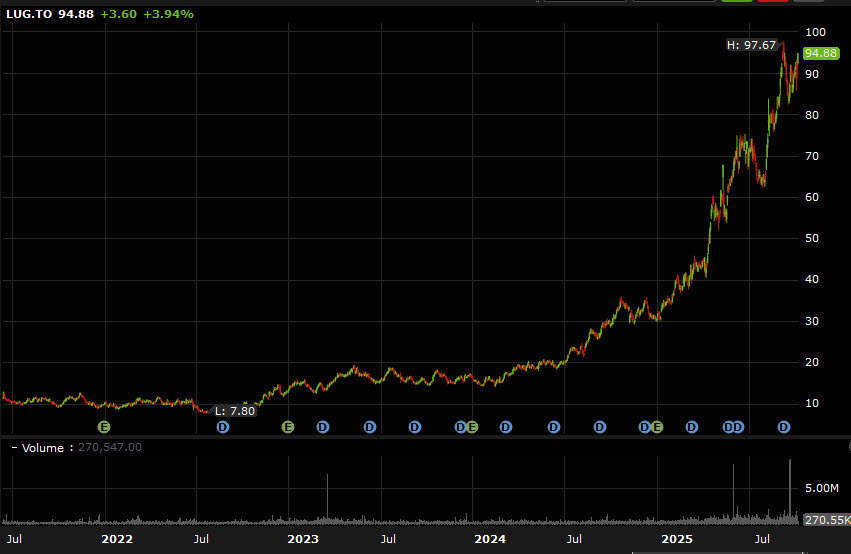
Task: Collapse the Volume panel with minus sign
Action: (x=14, y=447)
